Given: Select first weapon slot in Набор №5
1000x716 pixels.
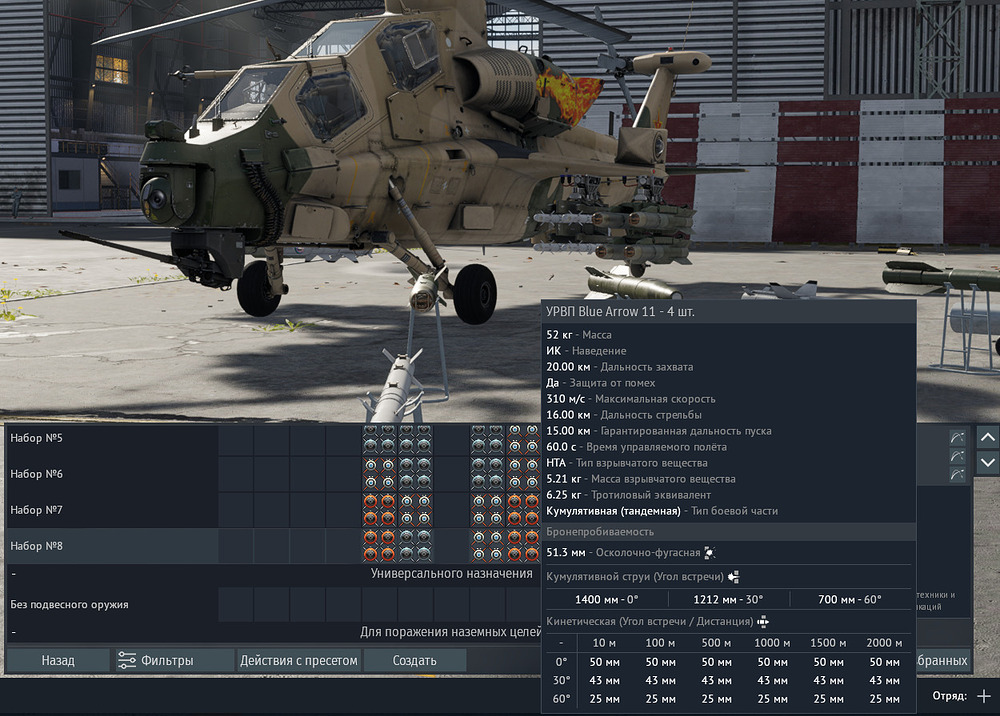Looking at the screenshot, I should click(x=236, y=438).
